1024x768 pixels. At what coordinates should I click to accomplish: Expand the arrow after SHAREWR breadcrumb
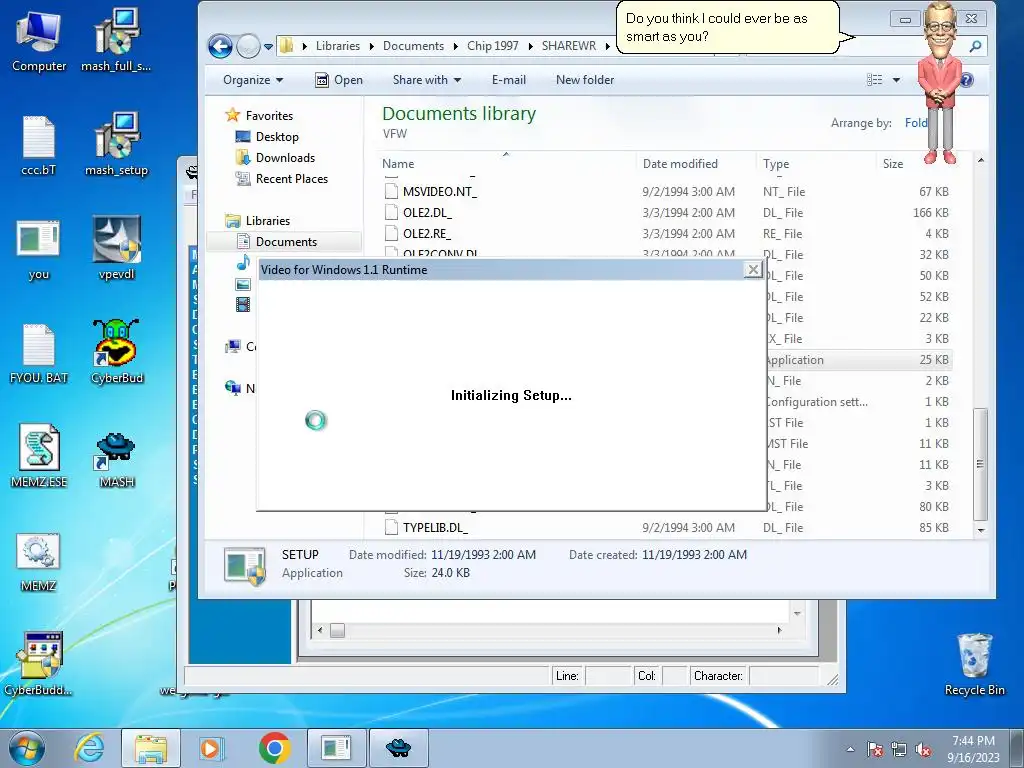tap(607, 46)
